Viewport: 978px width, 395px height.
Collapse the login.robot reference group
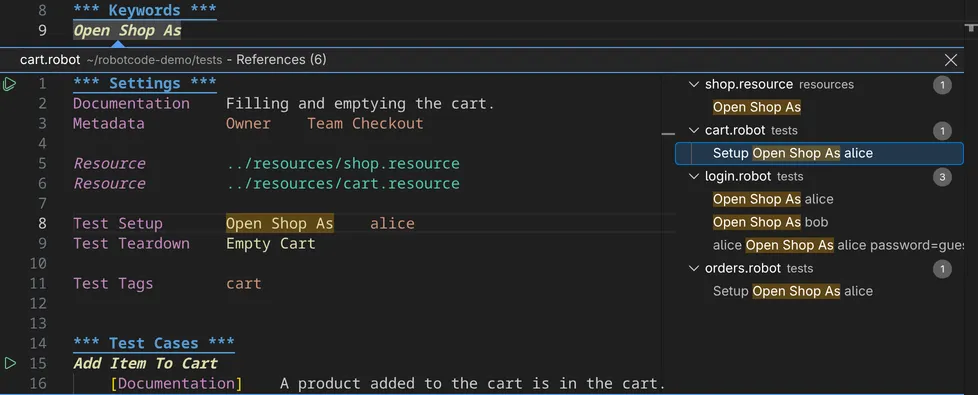pos(694,176)
